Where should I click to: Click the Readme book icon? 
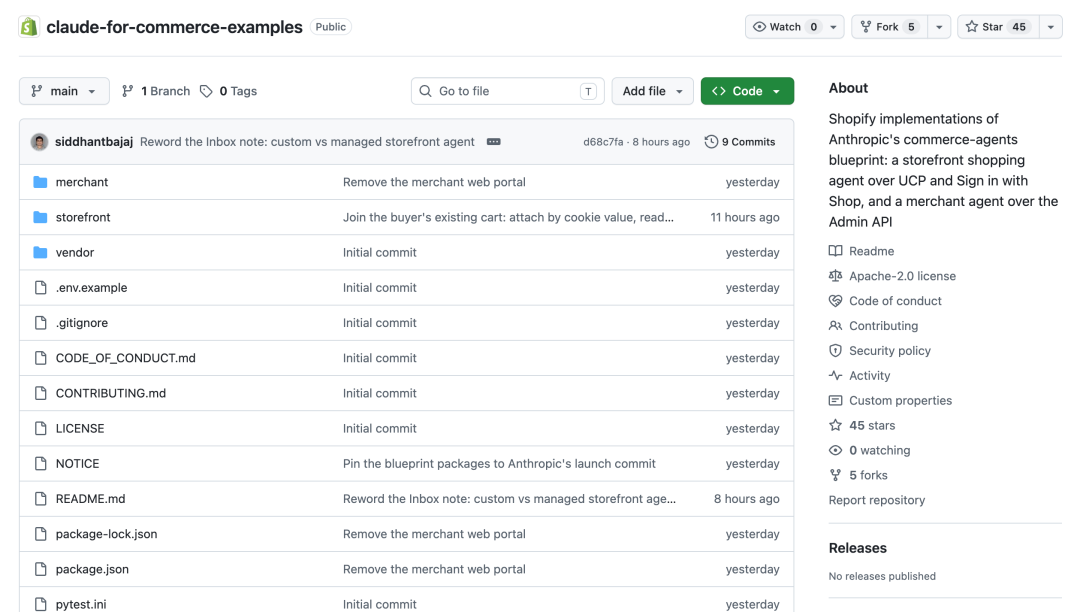pyautogui.click(x=835, y=251)
